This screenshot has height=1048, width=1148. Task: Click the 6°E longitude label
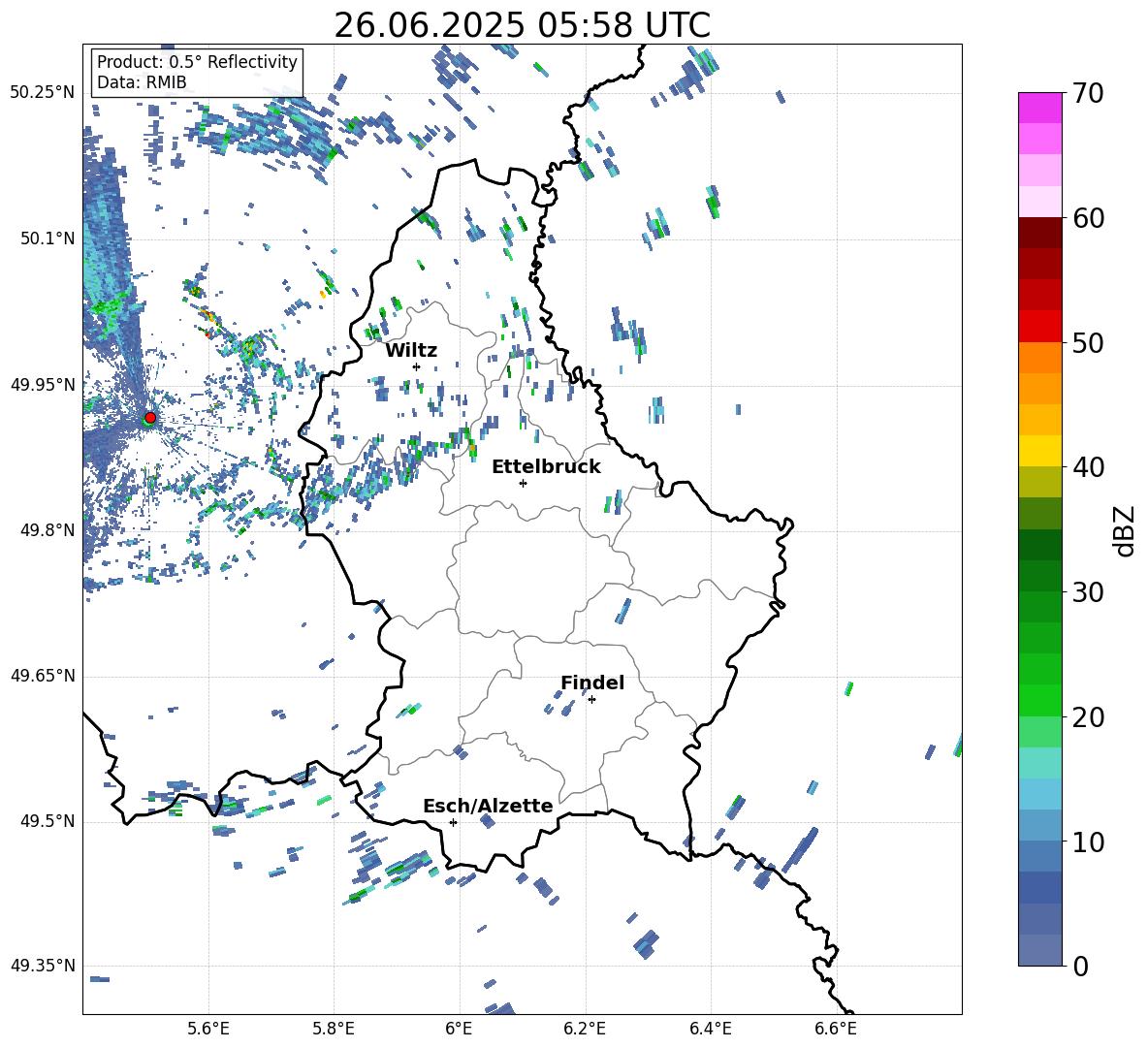point(459,1029)
